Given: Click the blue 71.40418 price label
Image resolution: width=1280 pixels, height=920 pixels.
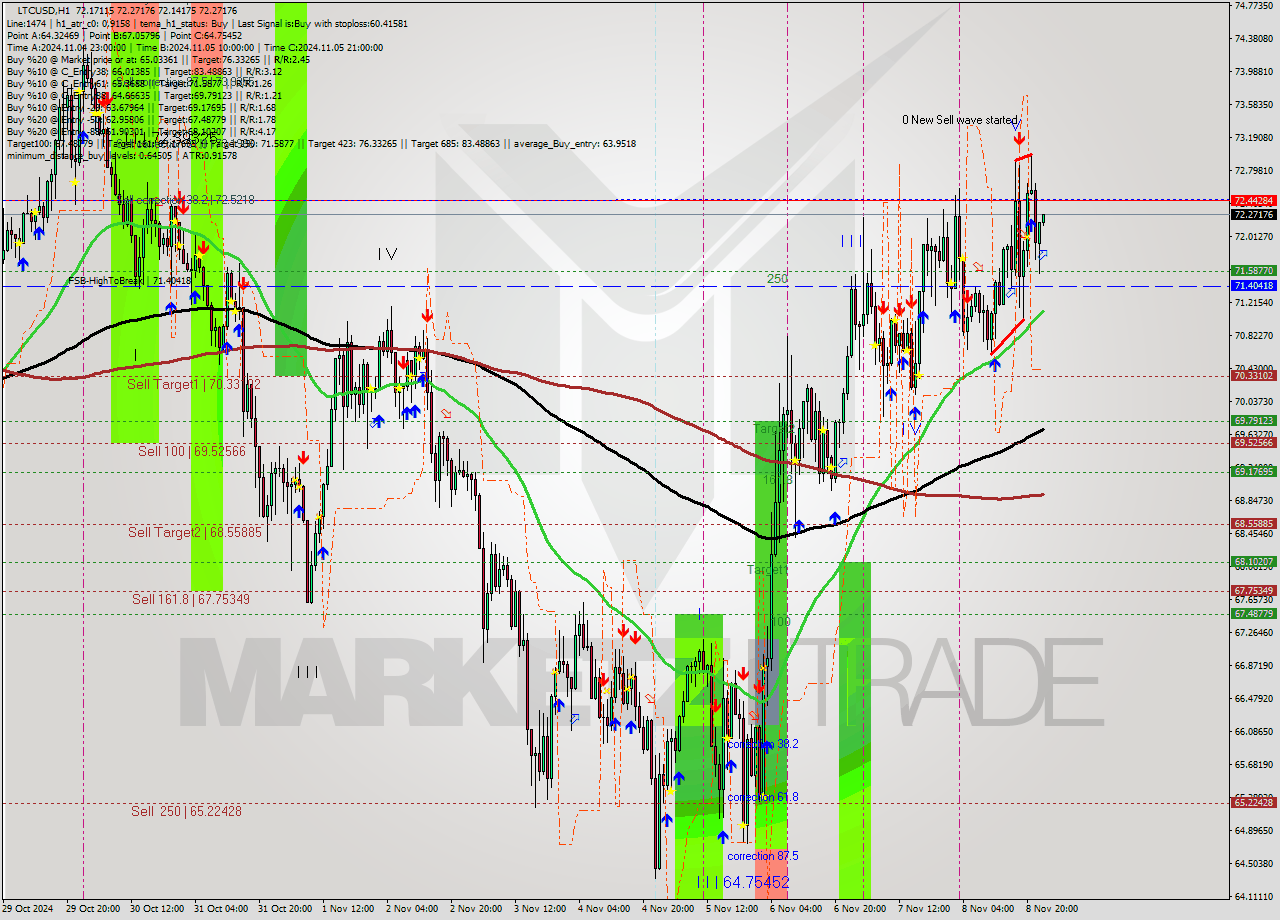Looking at the screenshot, I should (1253, 286).
